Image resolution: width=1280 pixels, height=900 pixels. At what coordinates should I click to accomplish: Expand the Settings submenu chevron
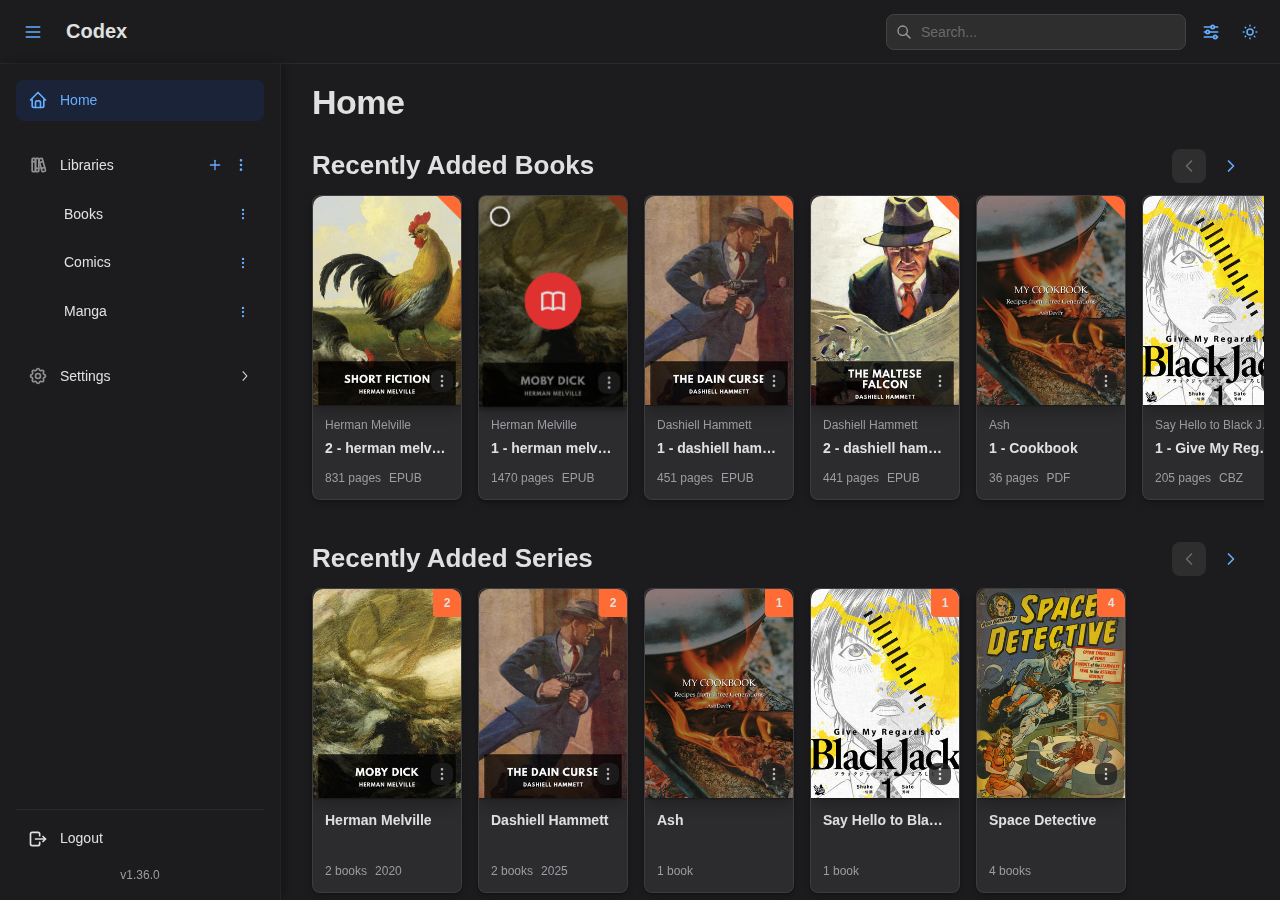(245, 376)
